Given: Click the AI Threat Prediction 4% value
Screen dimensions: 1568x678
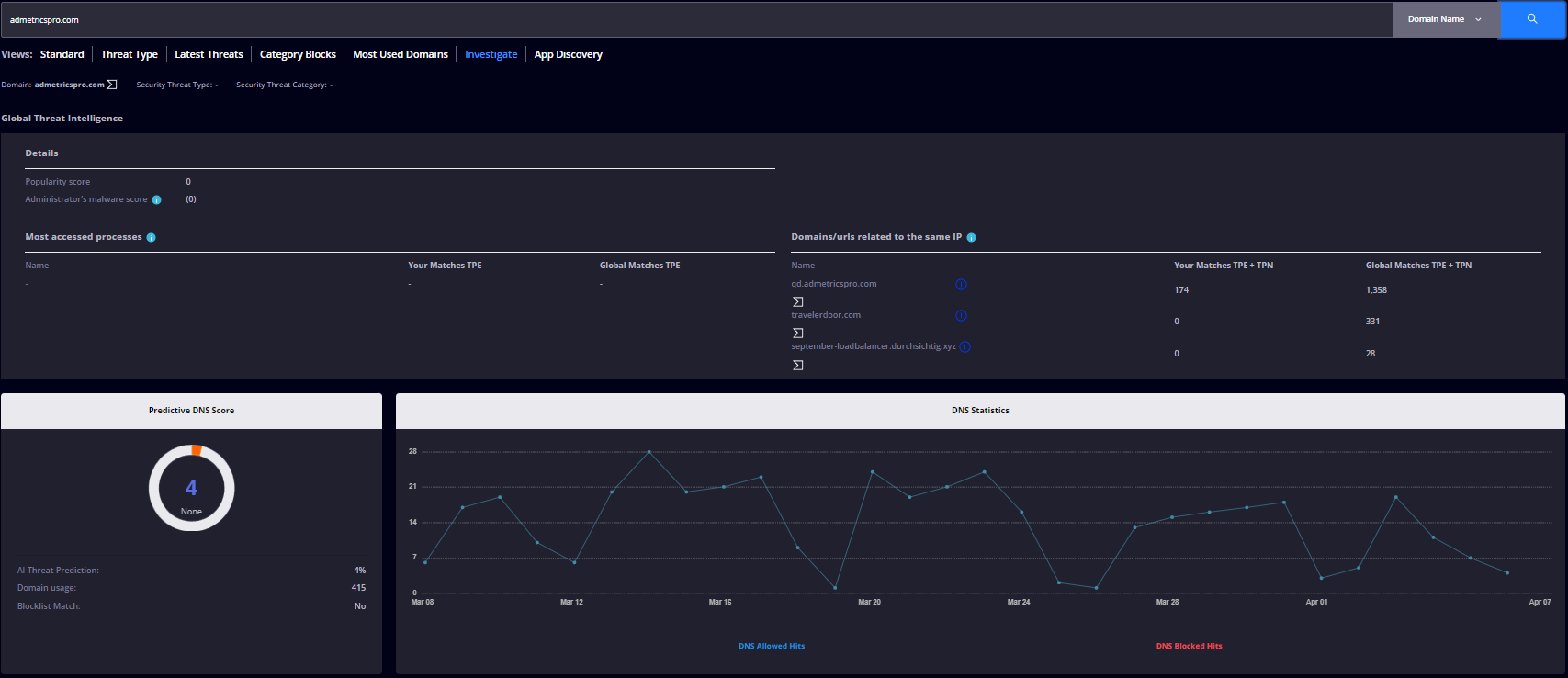Looking at the screenshot, I should [360, 571].
